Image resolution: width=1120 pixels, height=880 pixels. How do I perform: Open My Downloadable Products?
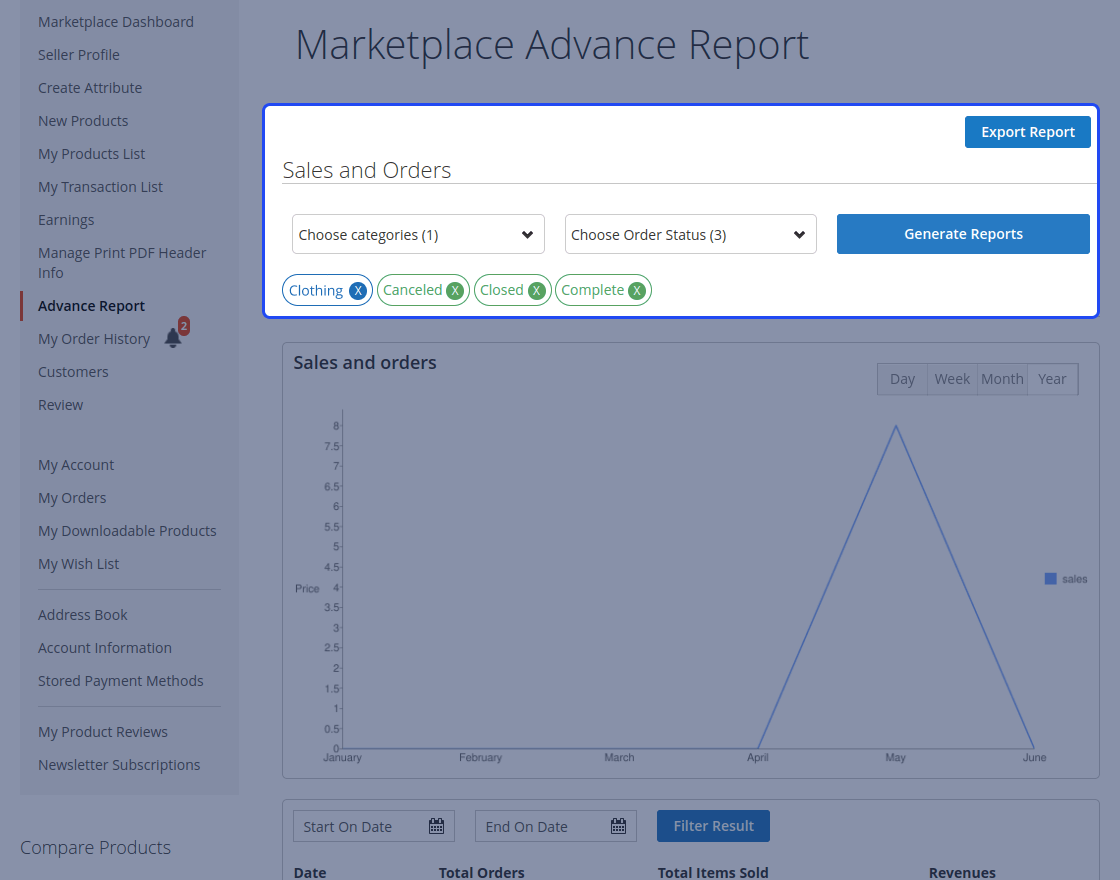[127, 531]
